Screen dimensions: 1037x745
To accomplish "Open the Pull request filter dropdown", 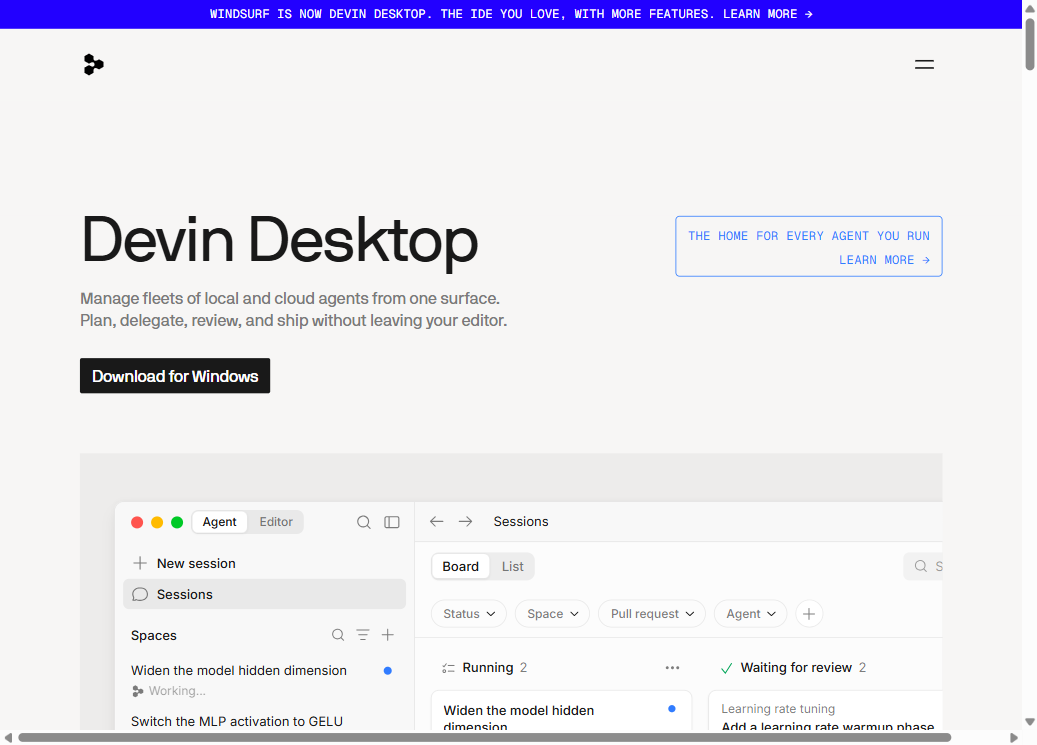I will tap(652, 614).
